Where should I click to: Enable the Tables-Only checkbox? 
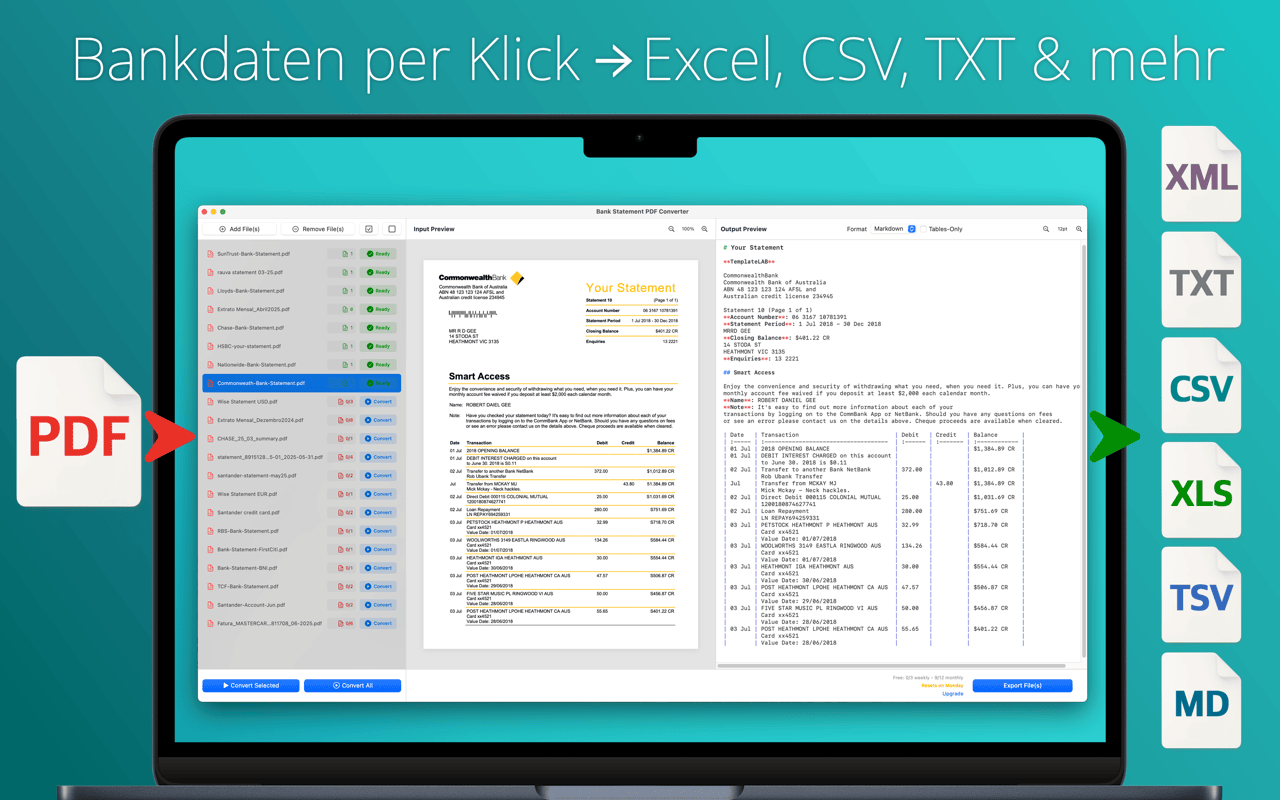[x=924, y=229]
